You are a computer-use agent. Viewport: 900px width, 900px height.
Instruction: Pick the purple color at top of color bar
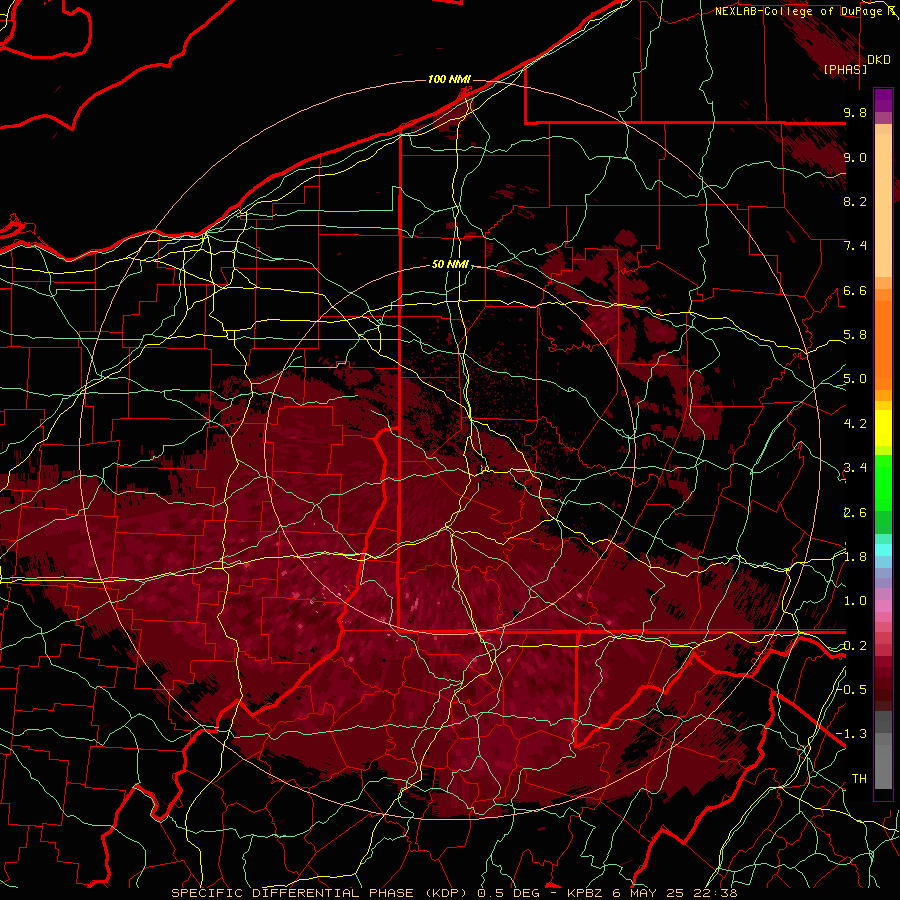tap(883, 100)
